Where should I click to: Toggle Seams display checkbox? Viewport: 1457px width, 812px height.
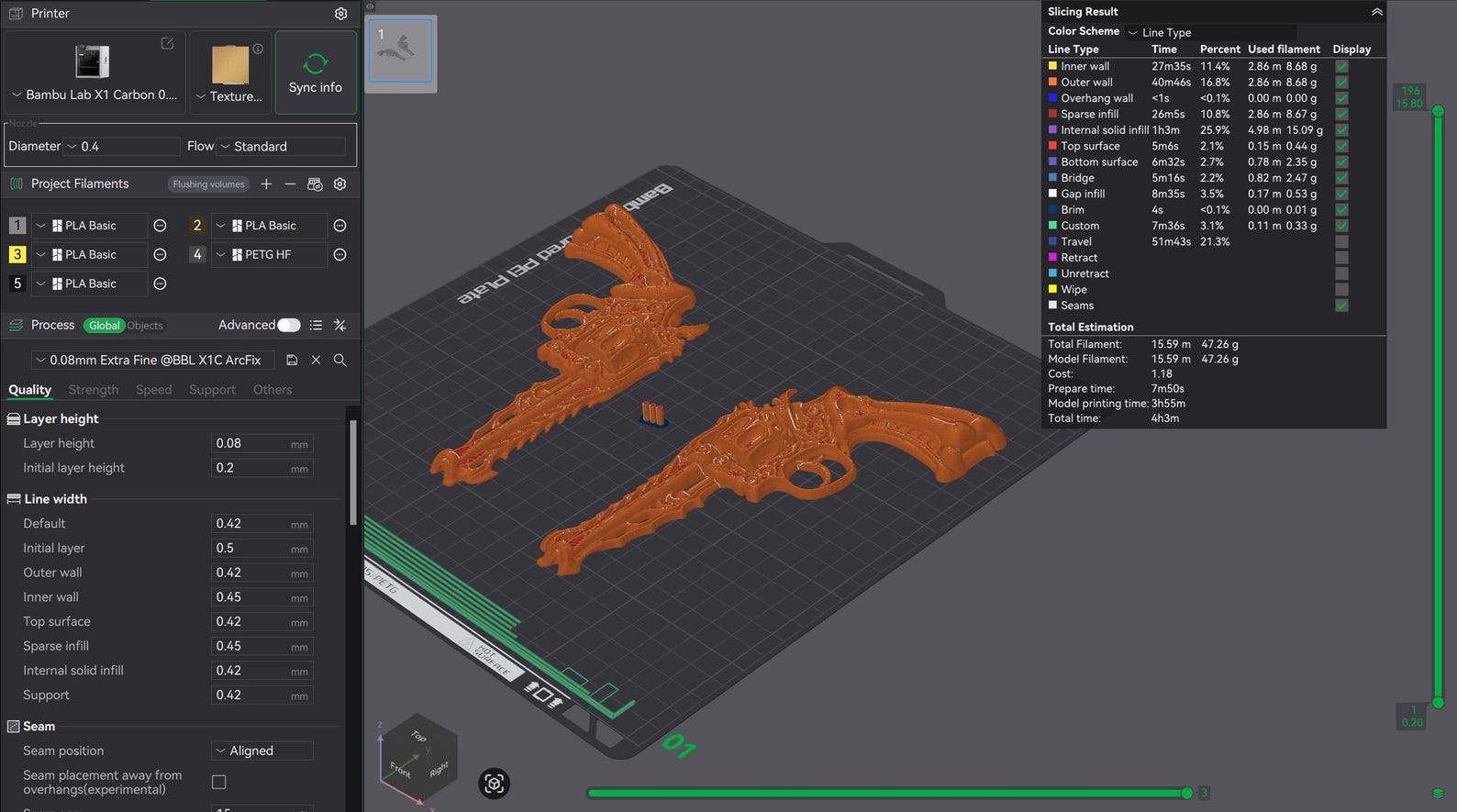1341,306
